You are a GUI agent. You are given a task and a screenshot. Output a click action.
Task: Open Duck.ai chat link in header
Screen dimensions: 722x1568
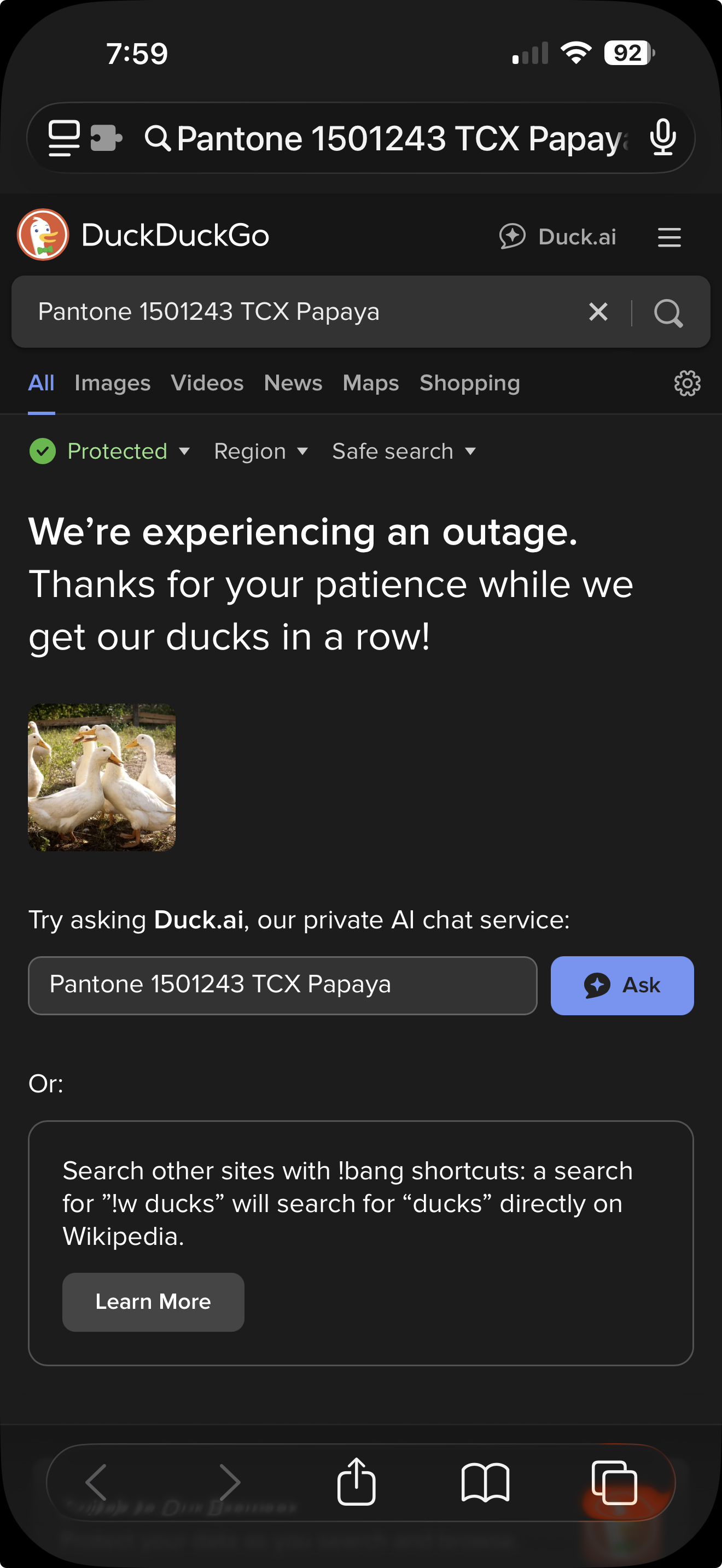point(557,237)
